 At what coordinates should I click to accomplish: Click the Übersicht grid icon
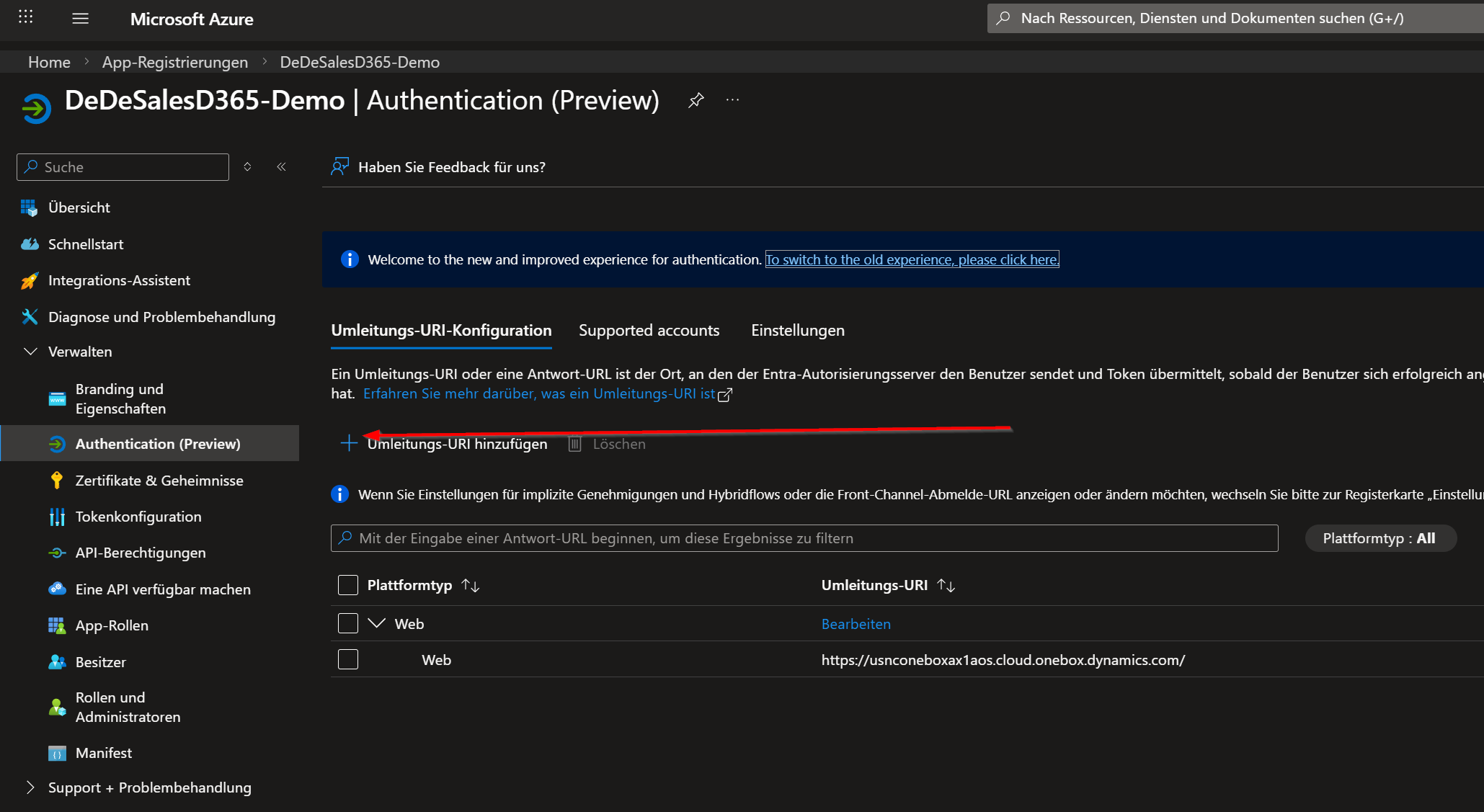coord(30,208)
